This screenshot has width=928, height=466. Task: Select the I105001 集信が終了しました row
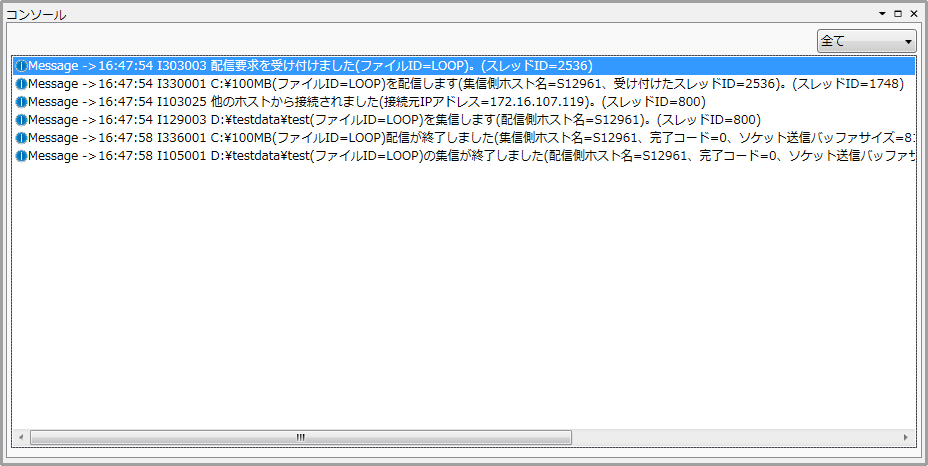464,156
